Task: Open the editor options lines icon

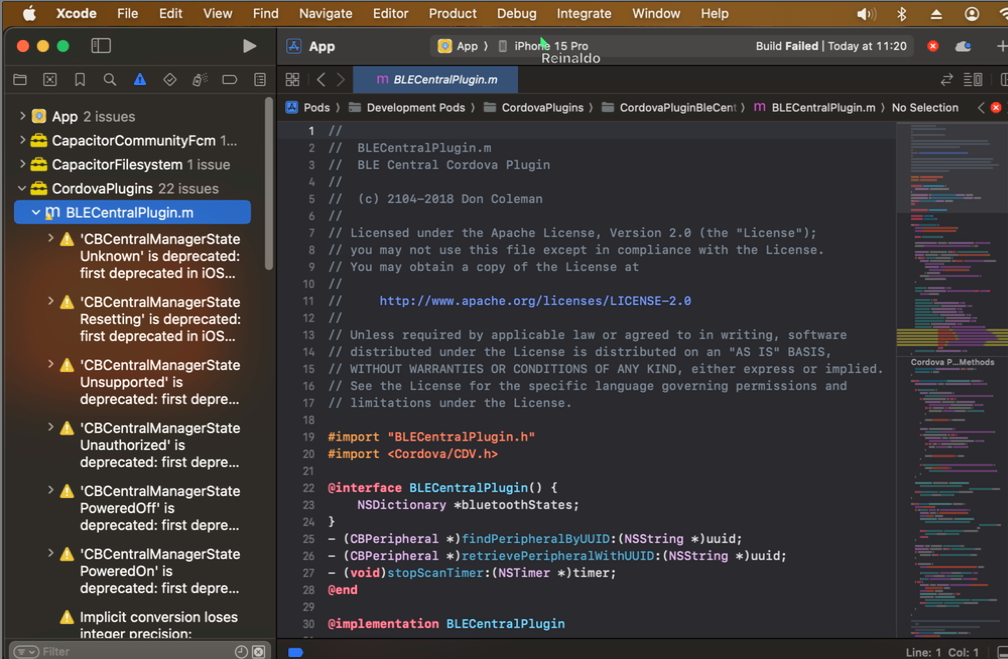Action: tap(973, 79)
